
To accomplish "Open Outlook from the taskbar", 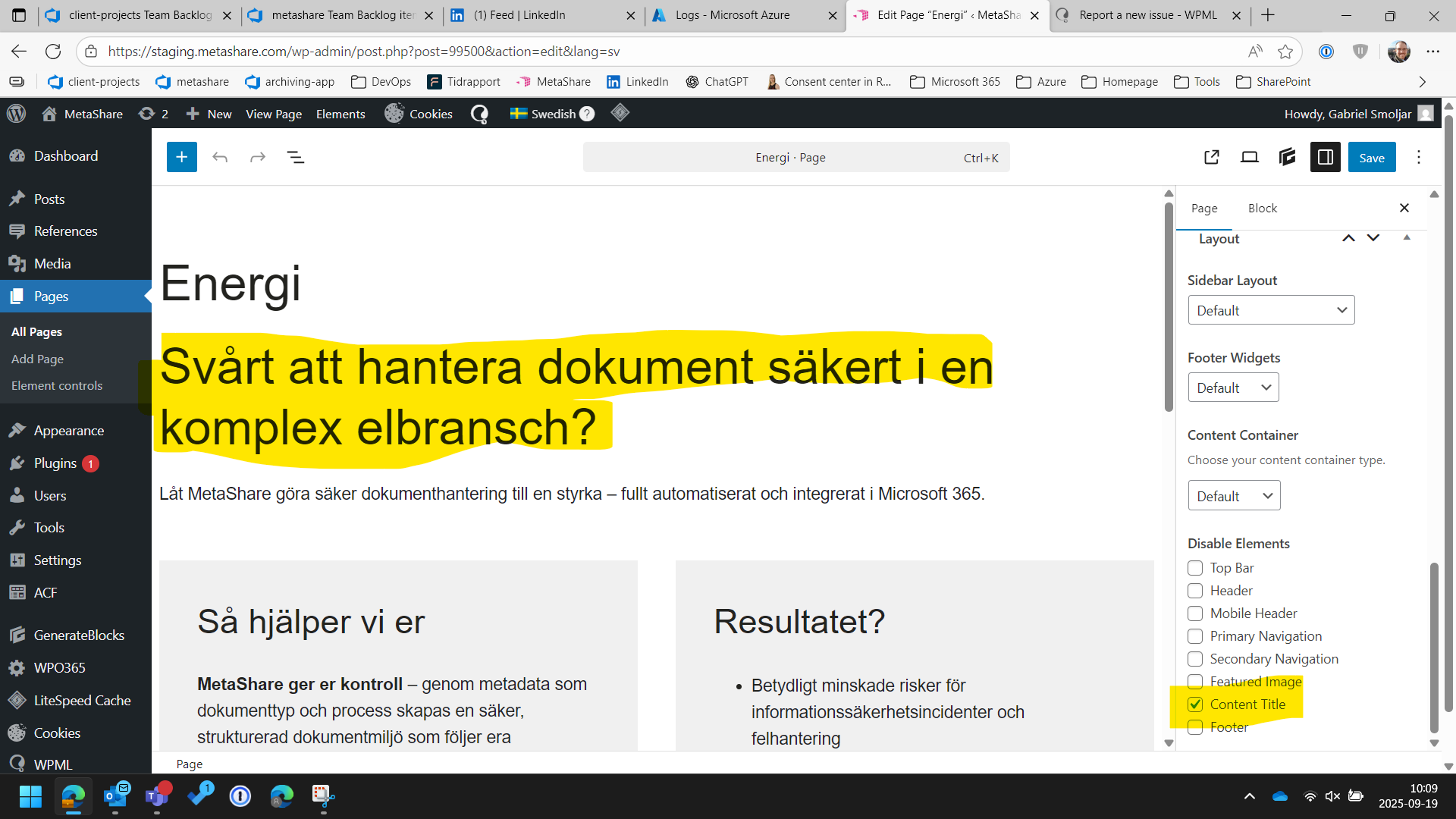I will coord(115,796).
